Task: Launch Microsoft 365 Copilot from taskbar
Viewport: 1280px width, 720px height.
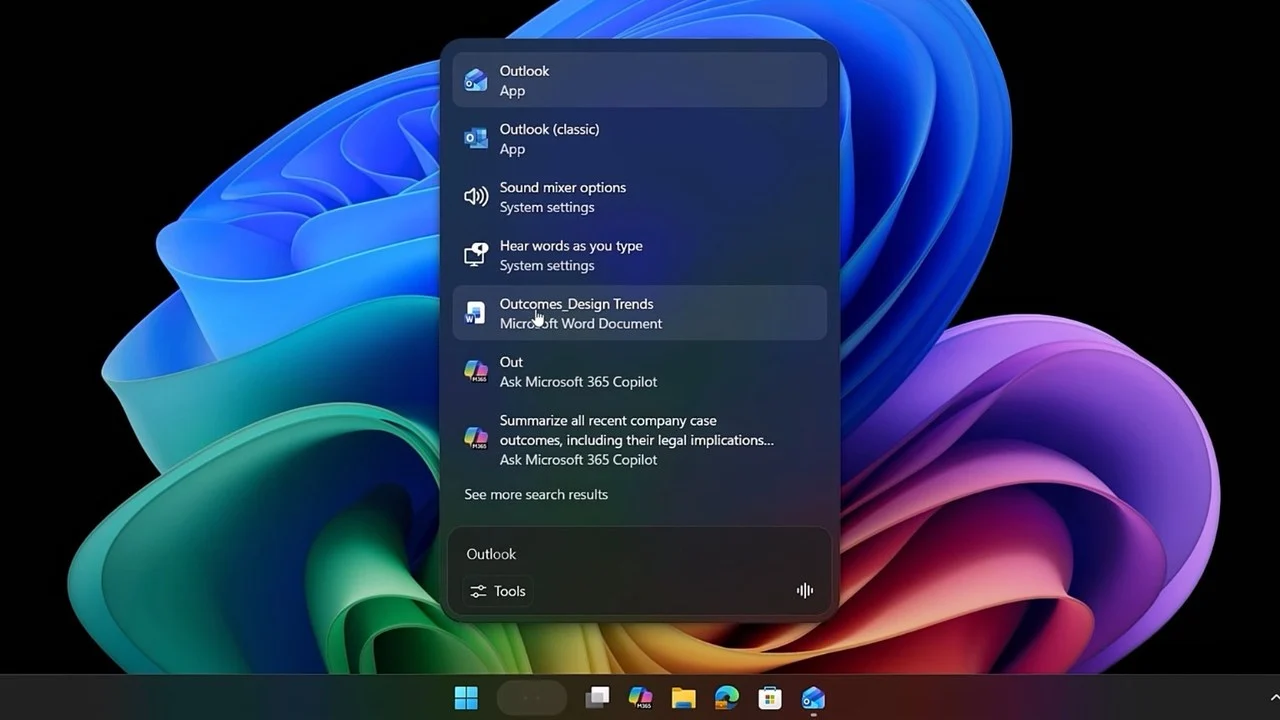Action: tap(640, 697)
